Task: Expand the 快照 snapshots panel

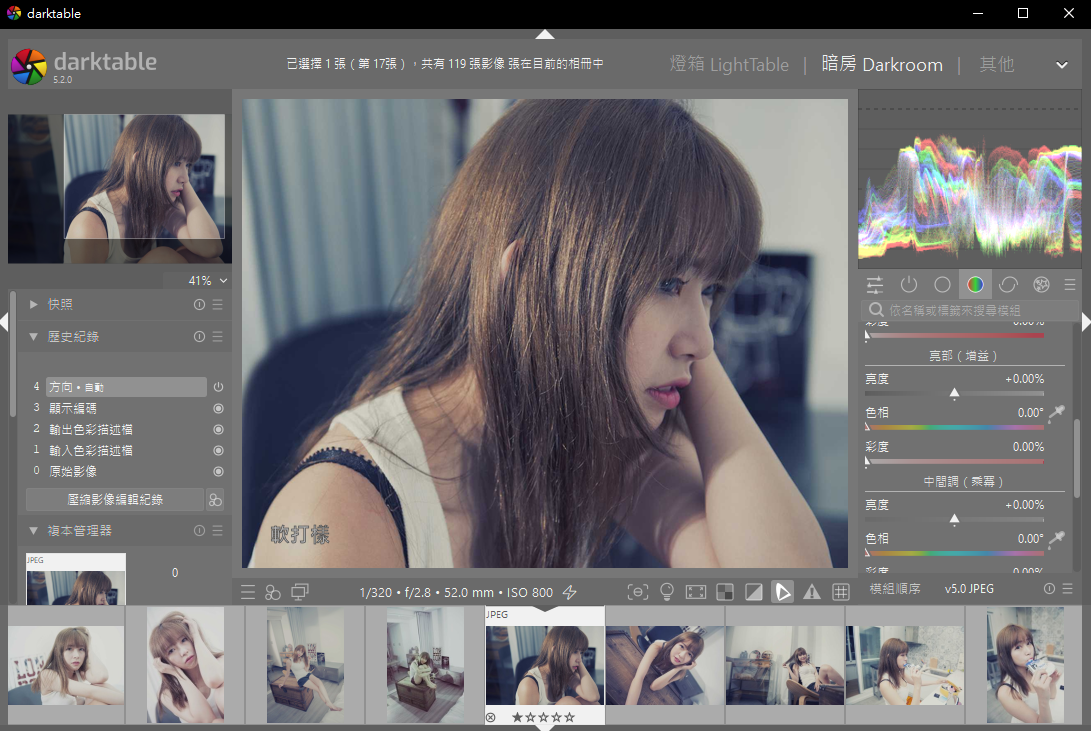Action: (x=33, y=305)
